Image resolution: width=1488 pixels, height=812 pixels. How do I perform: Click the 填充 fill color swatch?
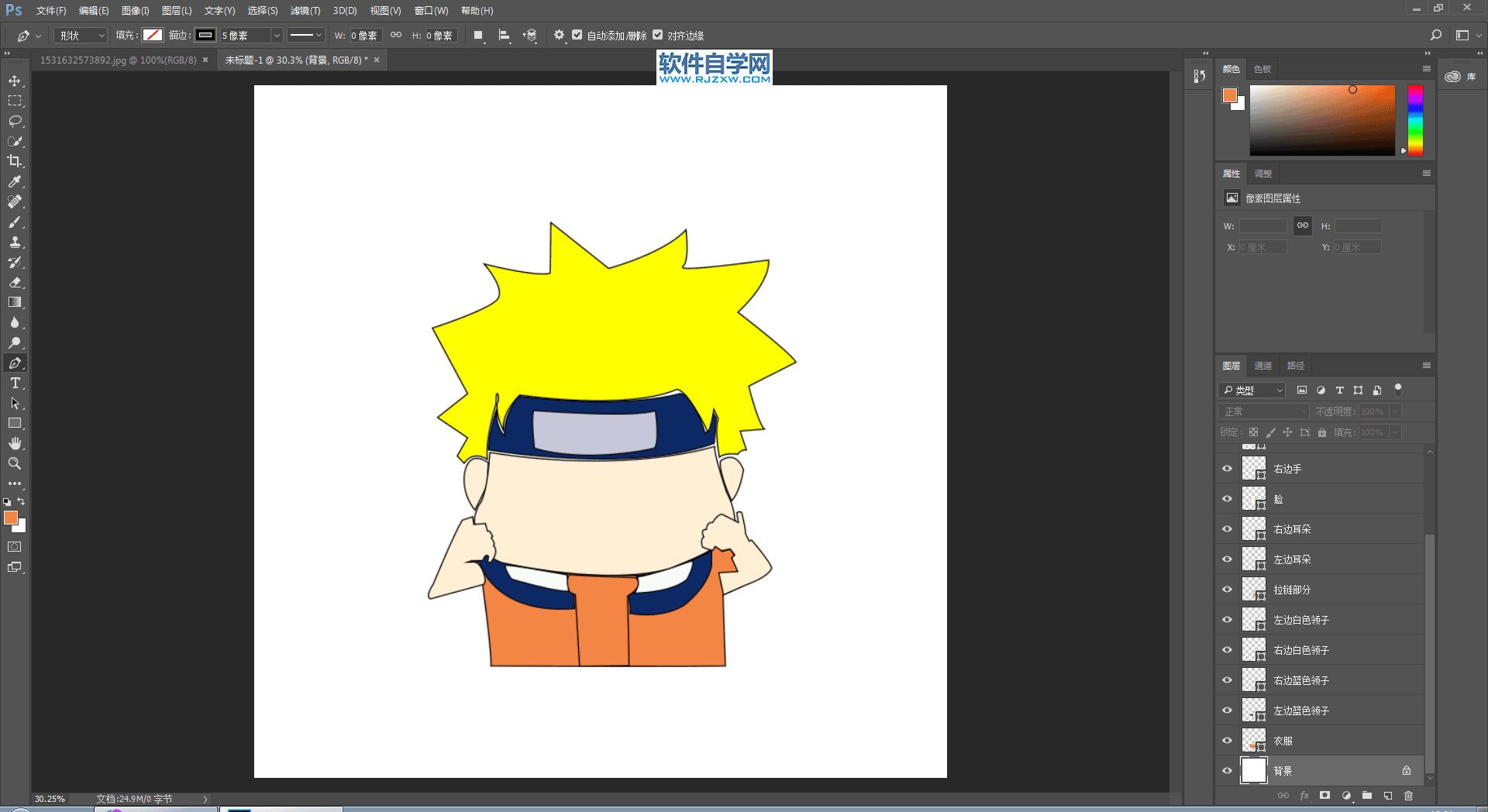(153, 35)
